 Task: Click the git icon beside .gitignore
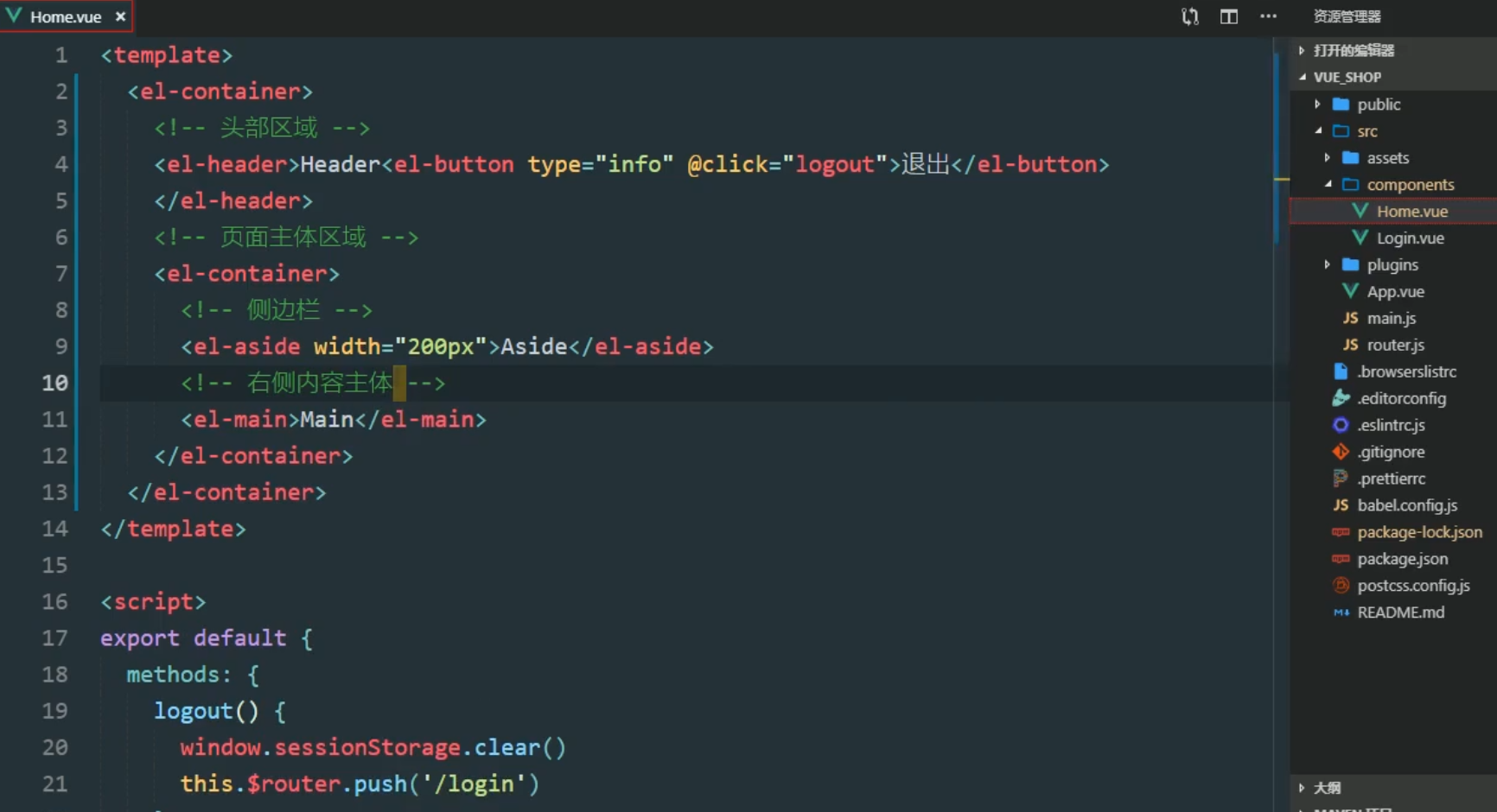click(x=1341, y=452)
